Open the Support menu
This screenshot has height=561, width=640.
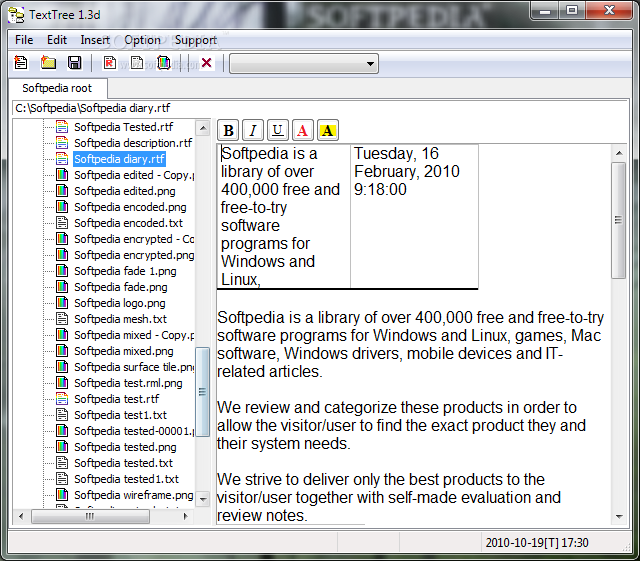[196, 40]
